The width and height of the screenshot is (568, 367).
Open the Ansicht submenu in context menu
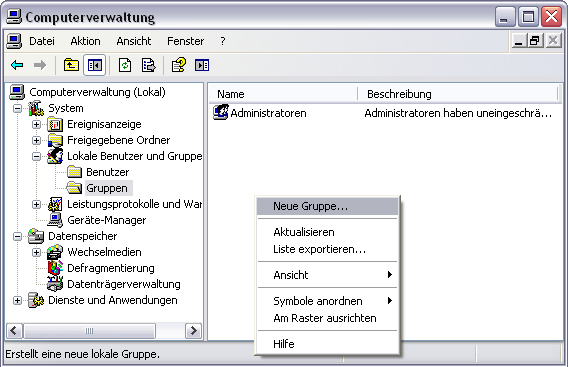click(327, 275)
